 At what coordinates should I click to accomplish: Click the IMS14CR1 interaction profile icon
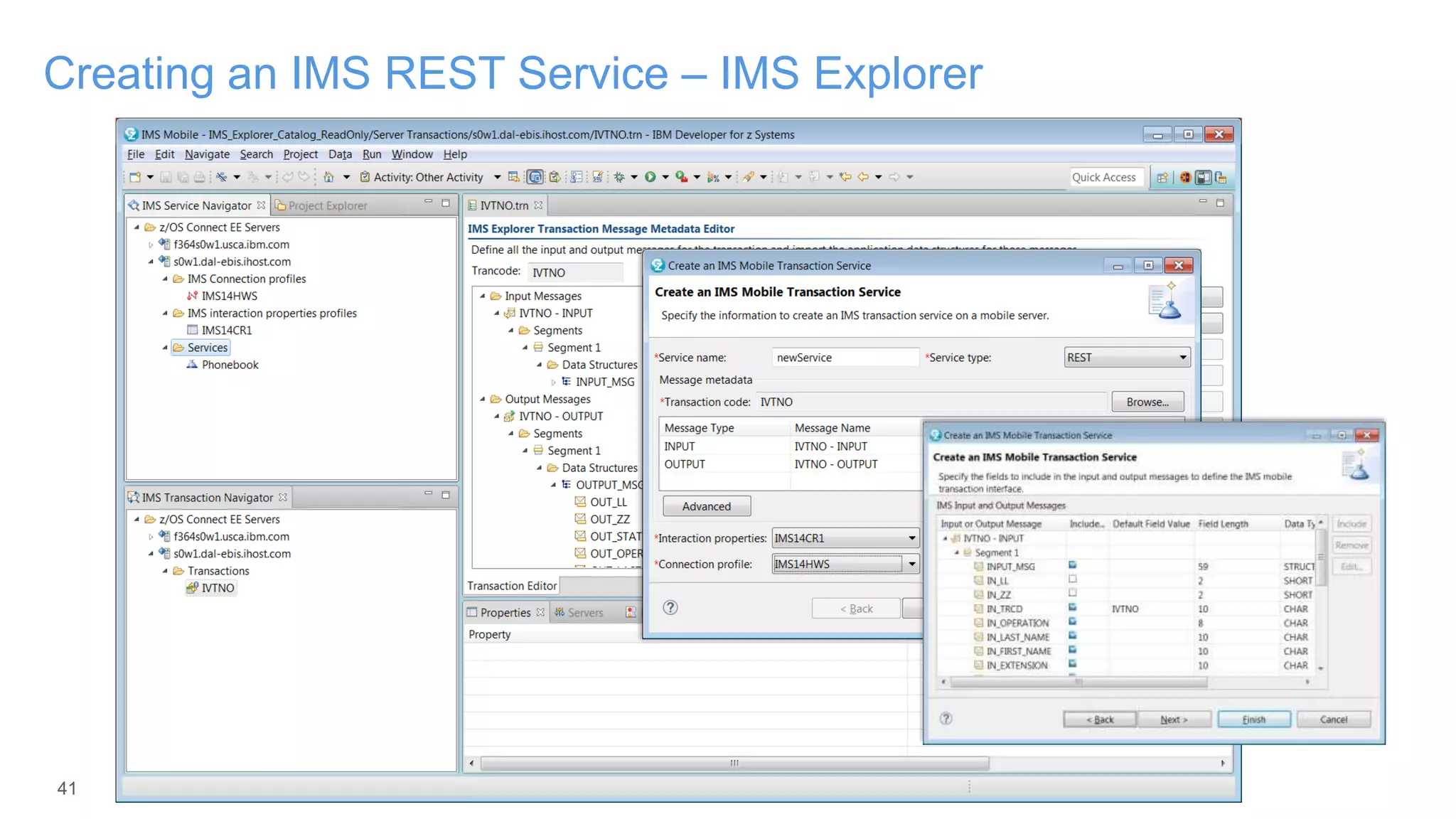pyautogui.click(x=192, y=330)
